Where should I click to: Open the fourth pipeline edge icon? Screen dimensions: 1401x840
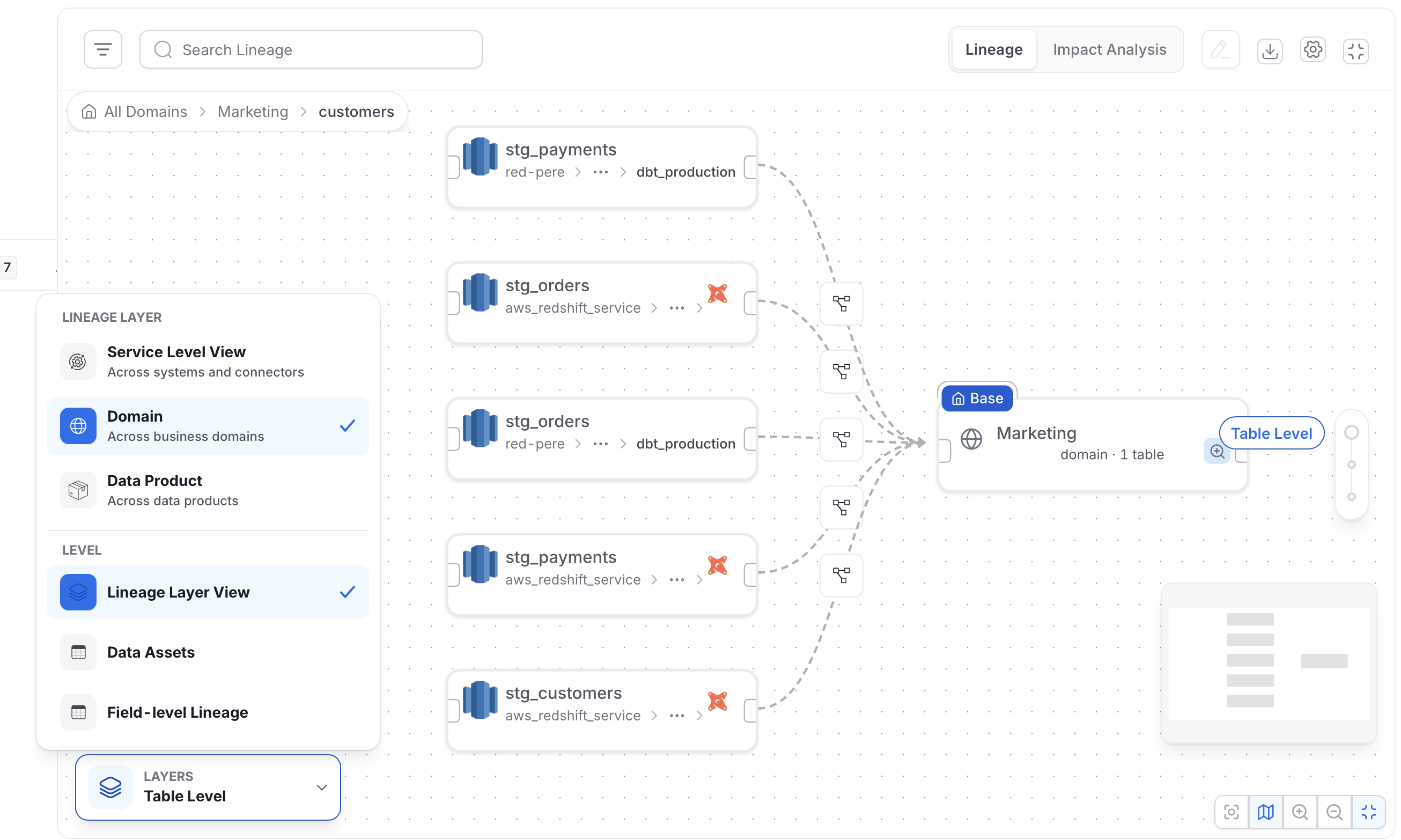tap(841, 507)
